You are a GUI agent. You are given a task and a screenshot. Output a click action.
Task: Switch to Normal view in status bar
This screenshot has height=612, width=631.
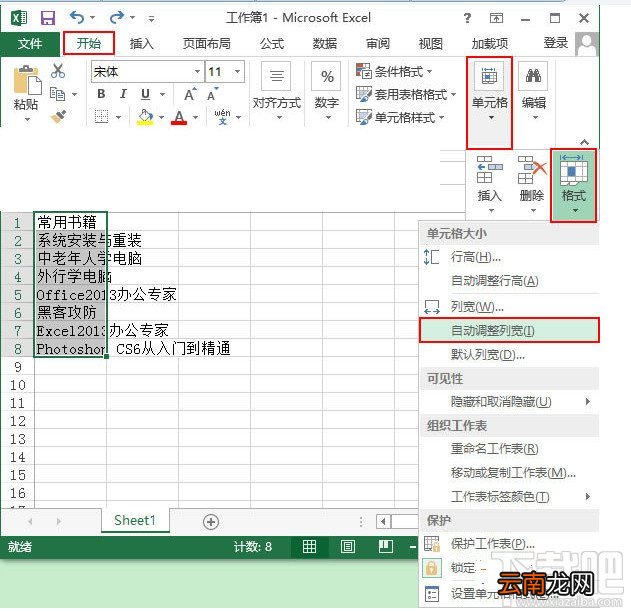click(x=309, y=546)
